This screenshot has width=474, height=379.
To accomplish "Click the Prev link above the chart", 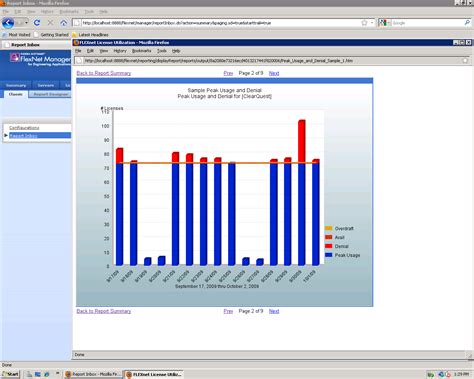I will 228,73.
